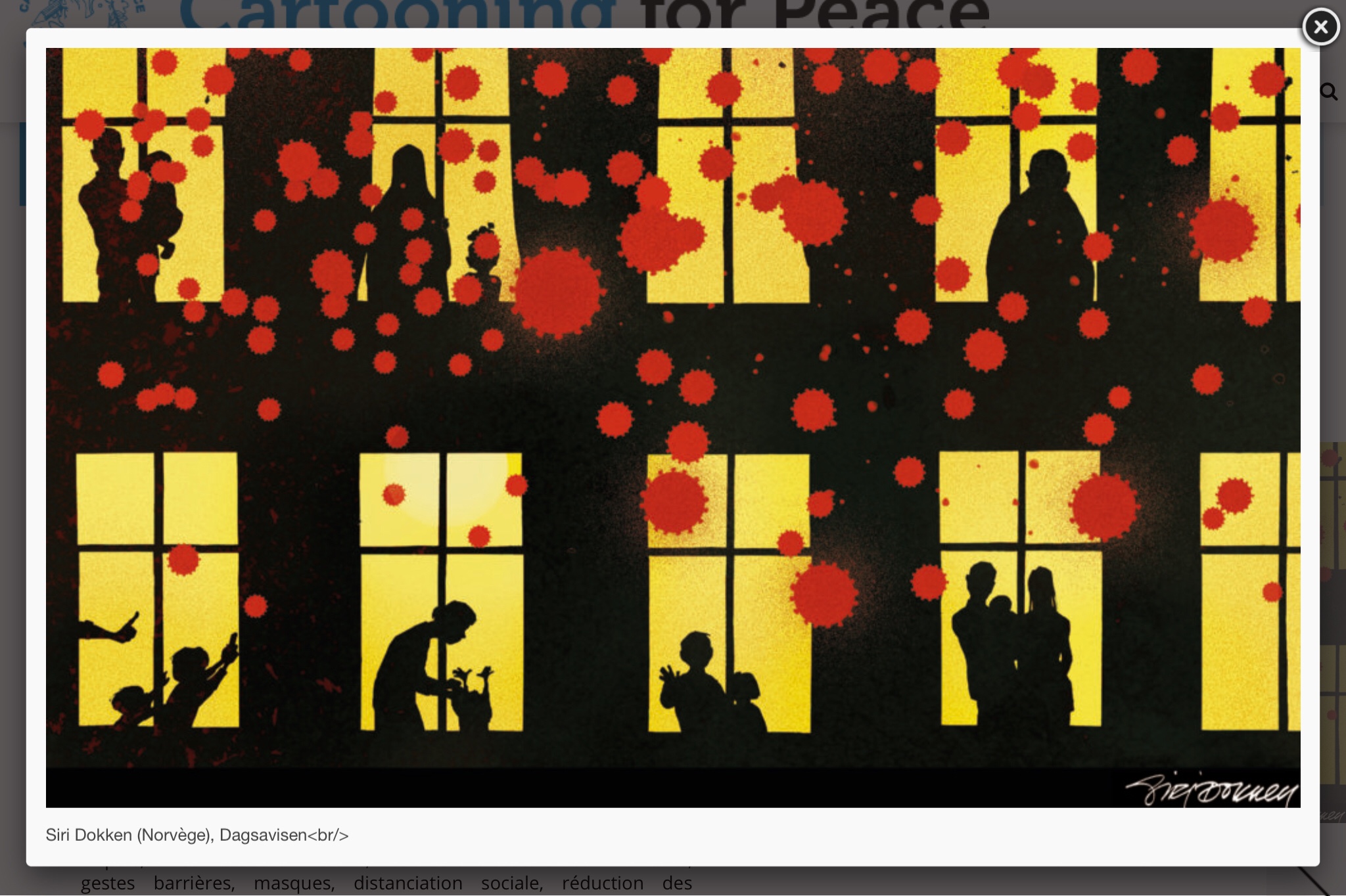
Task: Click the artist signature on the cartoon
Action: (x=1211, y=792)
